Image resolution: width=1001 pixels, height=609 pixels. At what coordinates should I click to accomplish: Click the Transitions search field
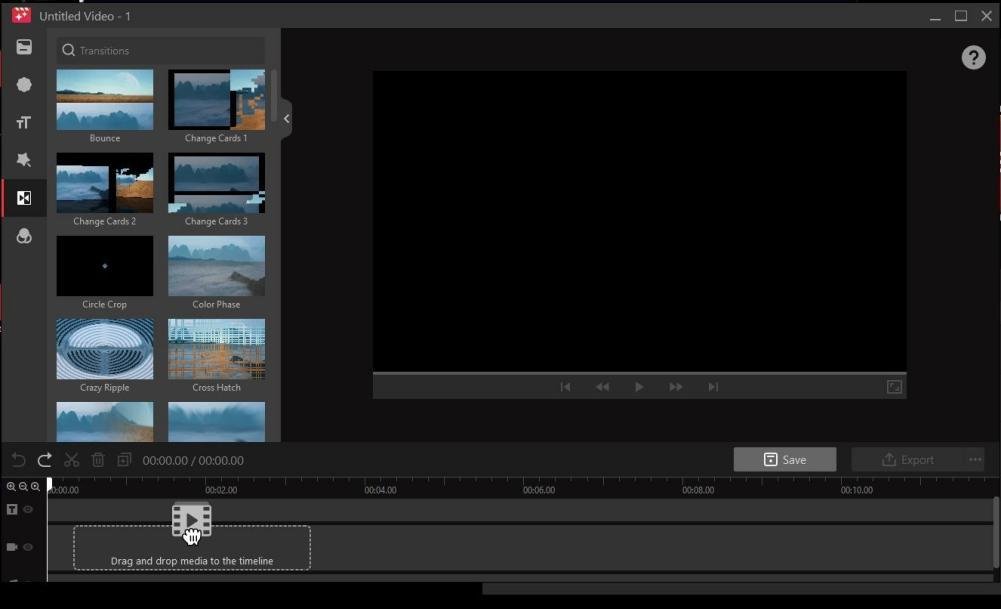[x=160, y=51]
